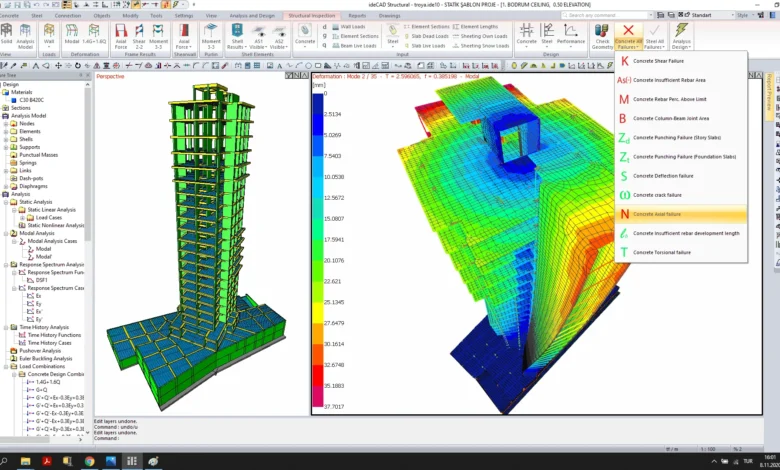The width and height of the screenshot is (780, 470).
Task: Pick Concrete Shear Failure K icon
Action: pos(624,61)
